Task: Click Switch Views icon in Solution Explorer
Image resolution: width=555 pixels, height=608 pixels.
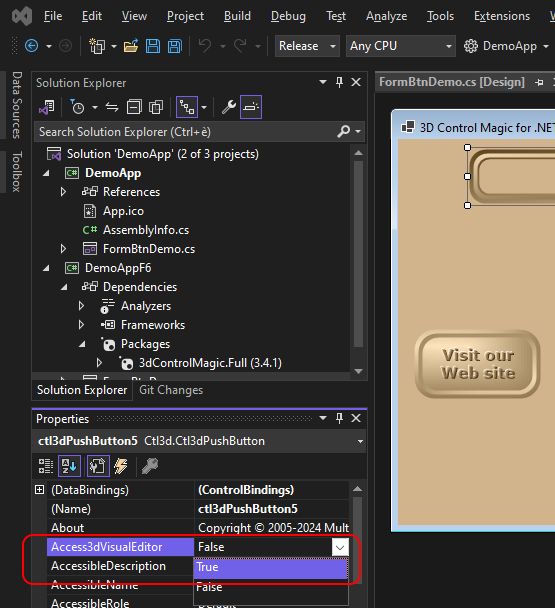Action: (47, 107)
